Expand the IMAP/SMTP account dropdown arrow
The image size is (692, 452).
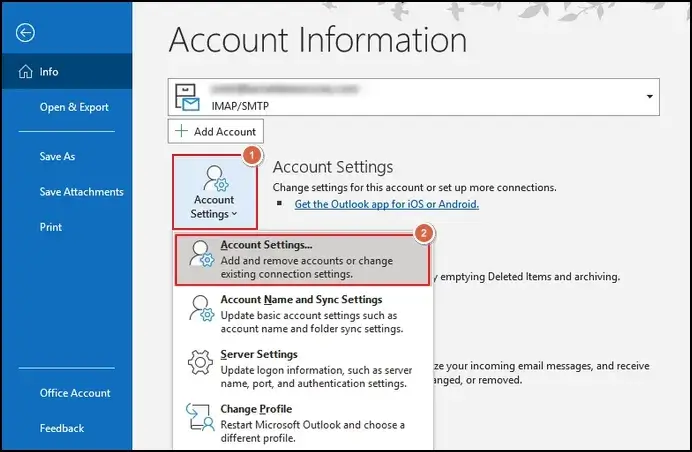pos(650,97)
